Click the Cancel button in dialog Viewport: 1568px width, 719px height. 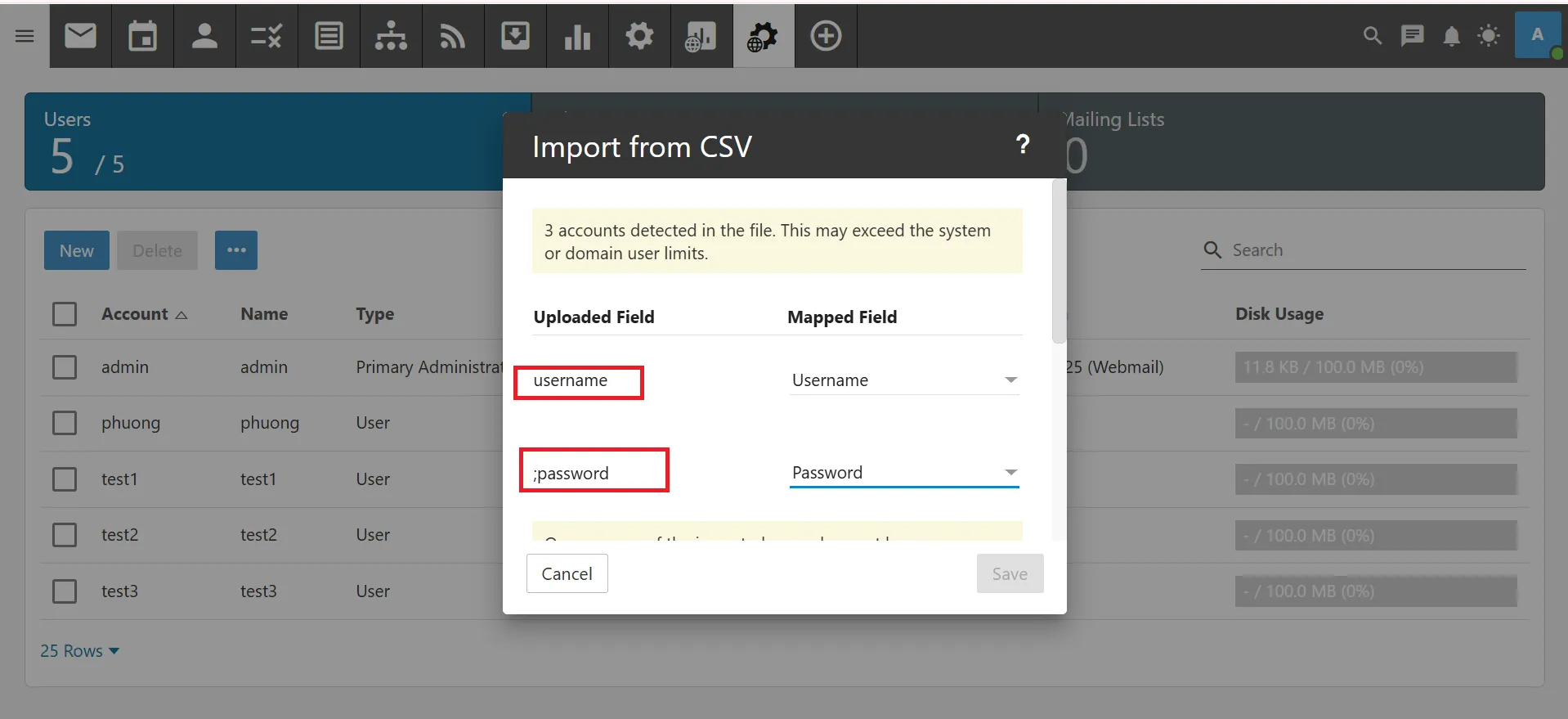click(x=567, y=573)
